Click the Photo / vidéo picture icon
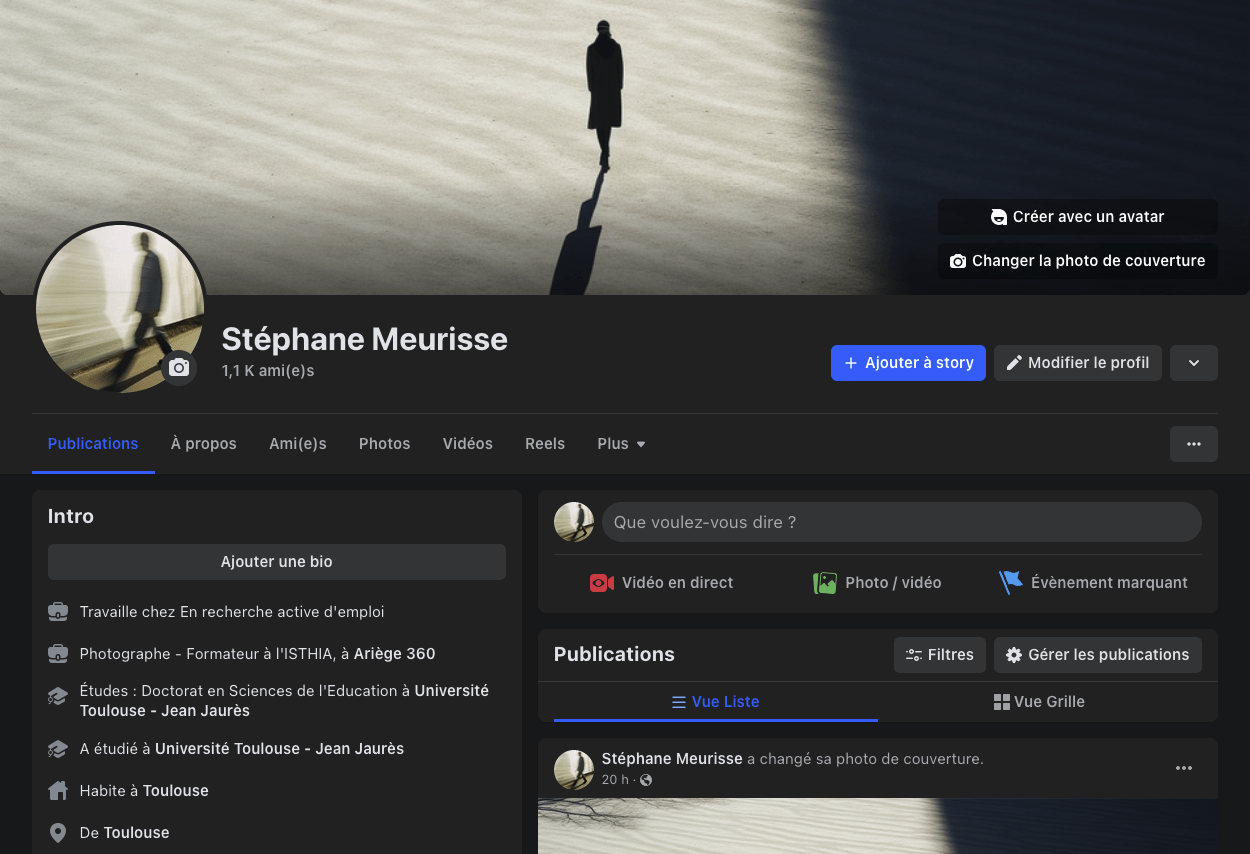The width and height of the screenshot is (1250, 854). pyautogui.click(x=825, y=583)
